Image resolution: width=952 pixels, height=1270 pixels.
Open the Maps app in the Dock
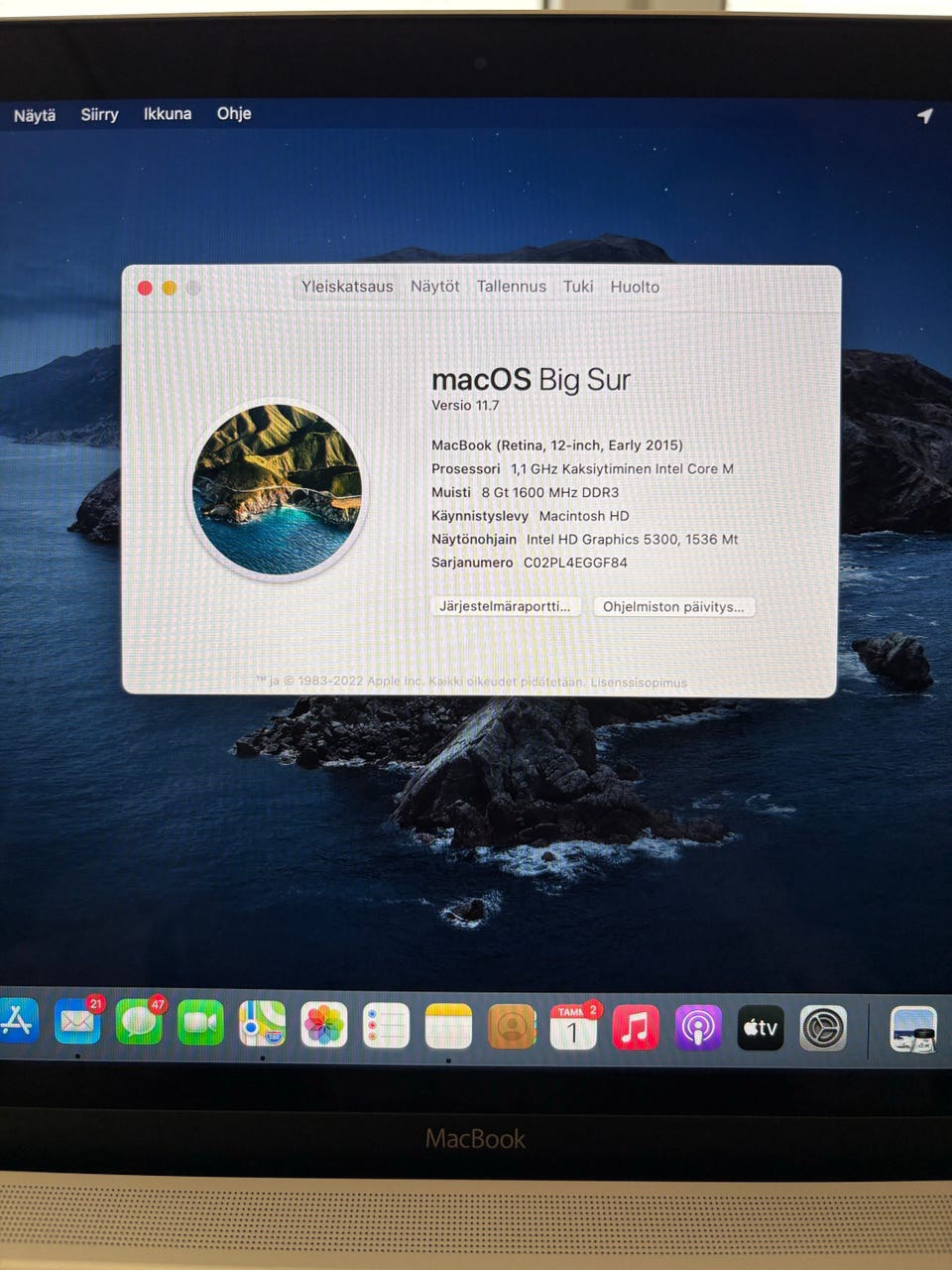263,1024
